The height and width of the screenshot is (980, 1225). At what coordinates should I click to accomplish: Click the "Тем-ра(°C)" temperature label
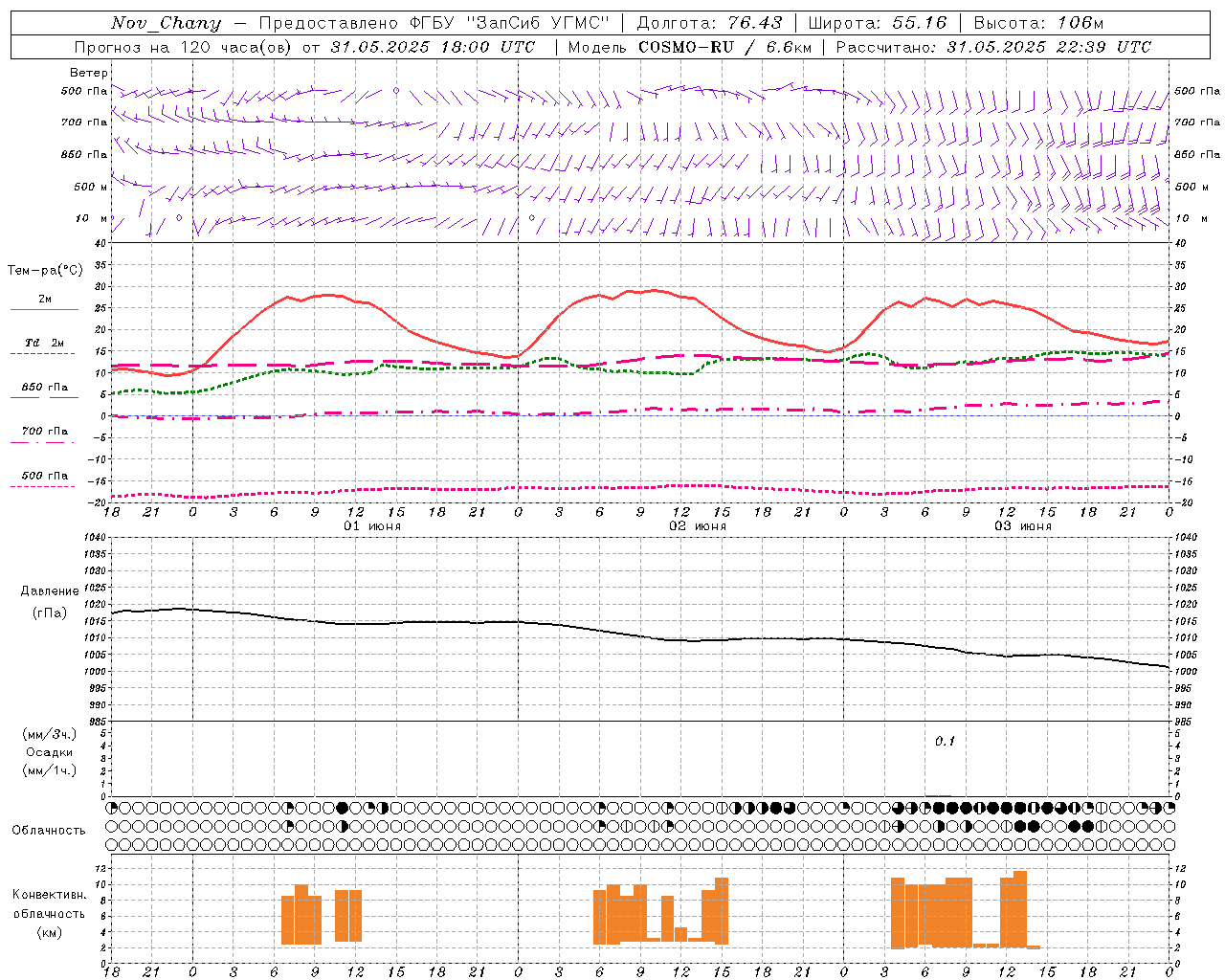click(45, 271)
